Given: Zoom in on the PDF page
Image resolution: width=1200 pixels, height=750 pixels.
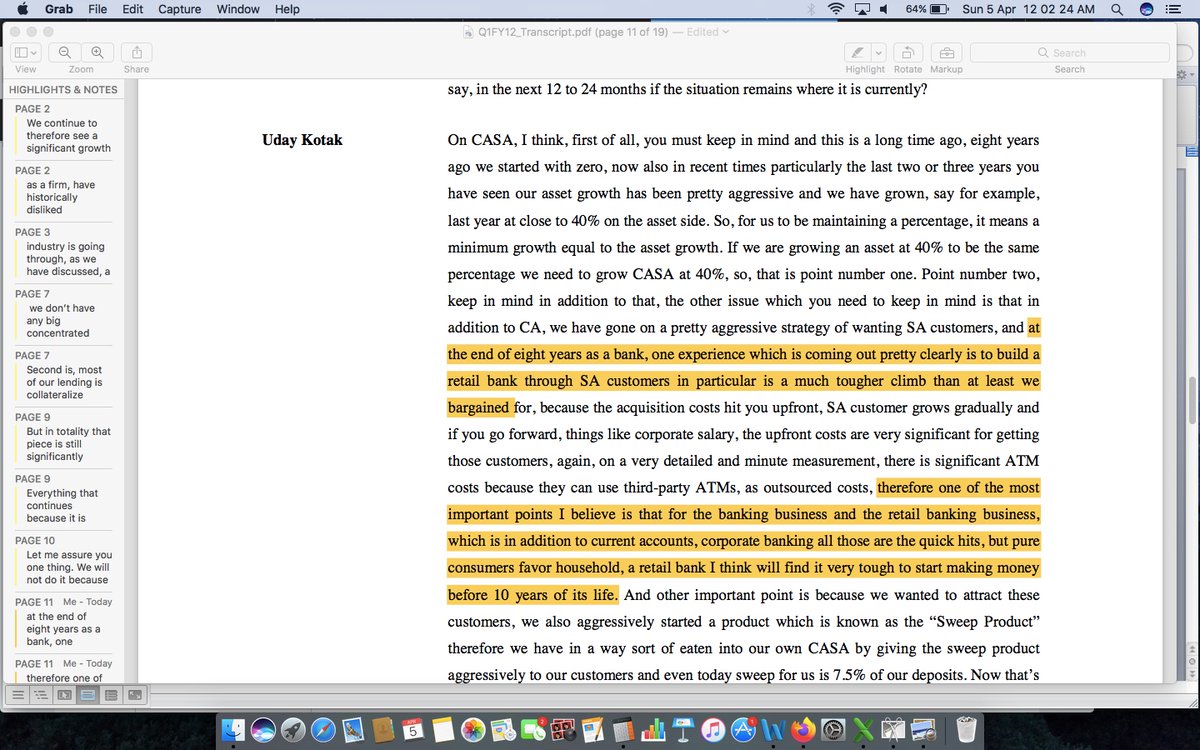Looking at the screenshot, I should (97, 53).
